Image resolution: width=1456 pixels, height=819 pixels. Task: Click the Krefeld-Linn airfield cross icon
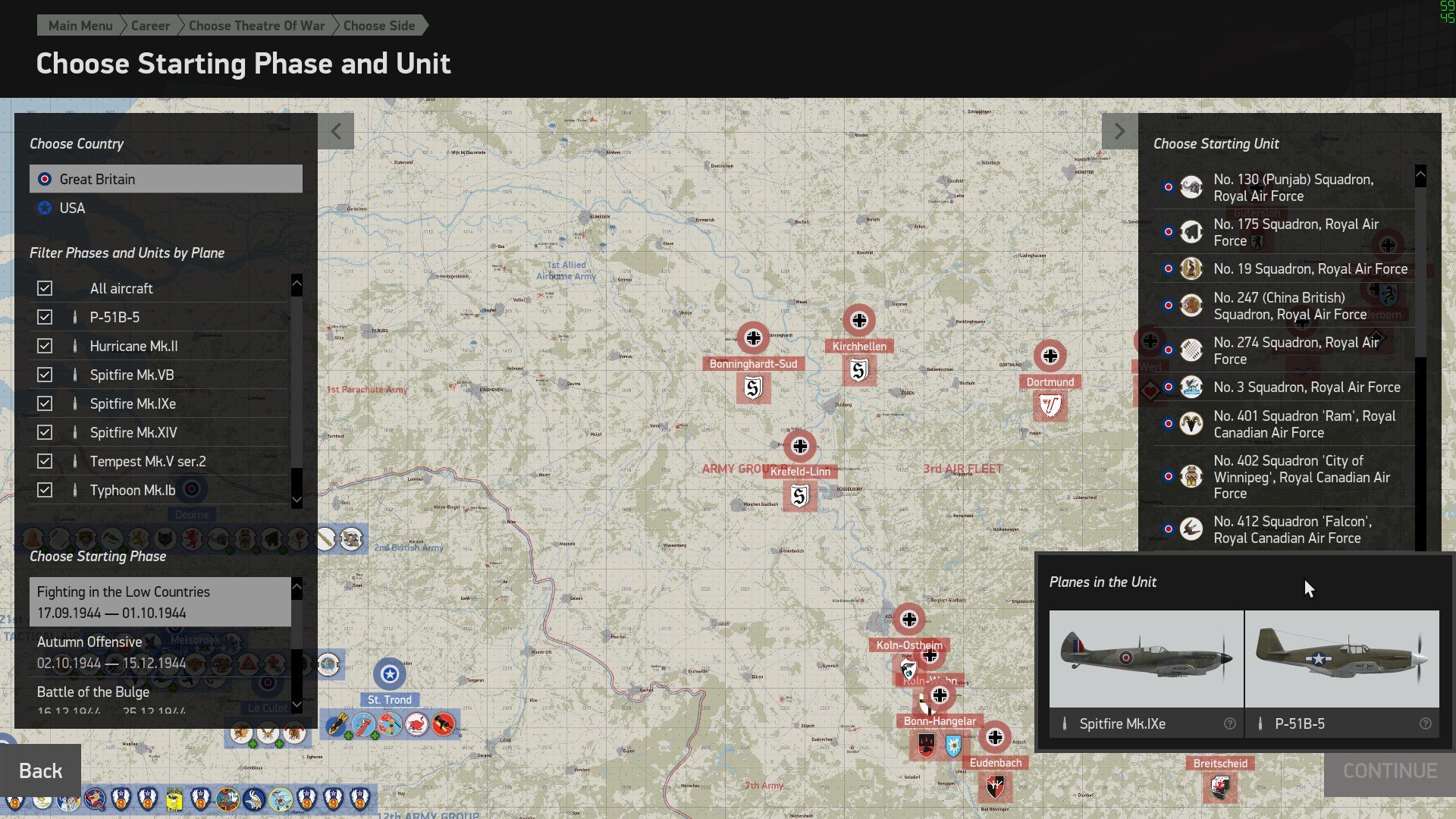click(x=799, y=447)
